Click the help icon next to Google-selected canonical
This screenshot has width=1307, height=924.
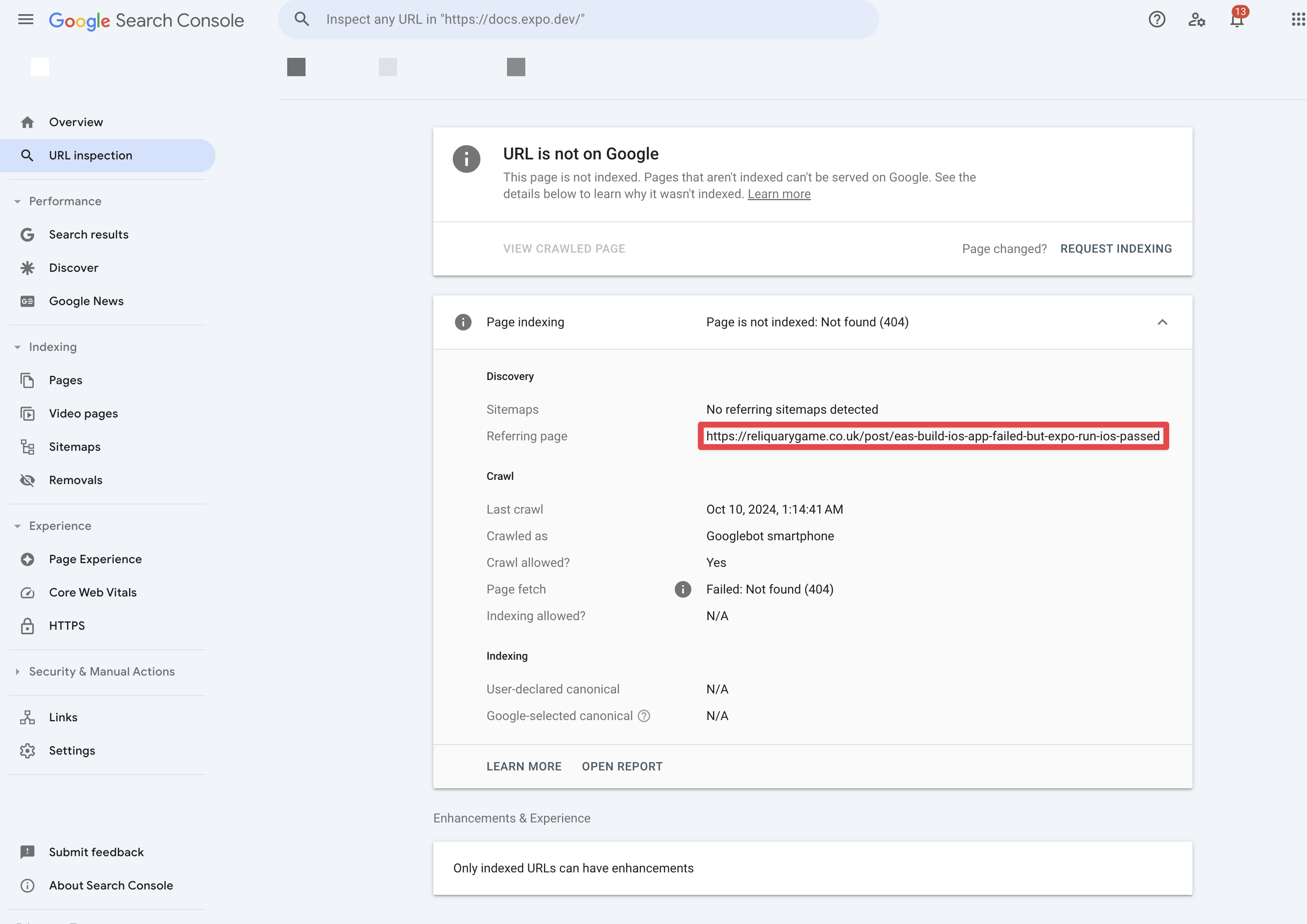tap(644, 715)
